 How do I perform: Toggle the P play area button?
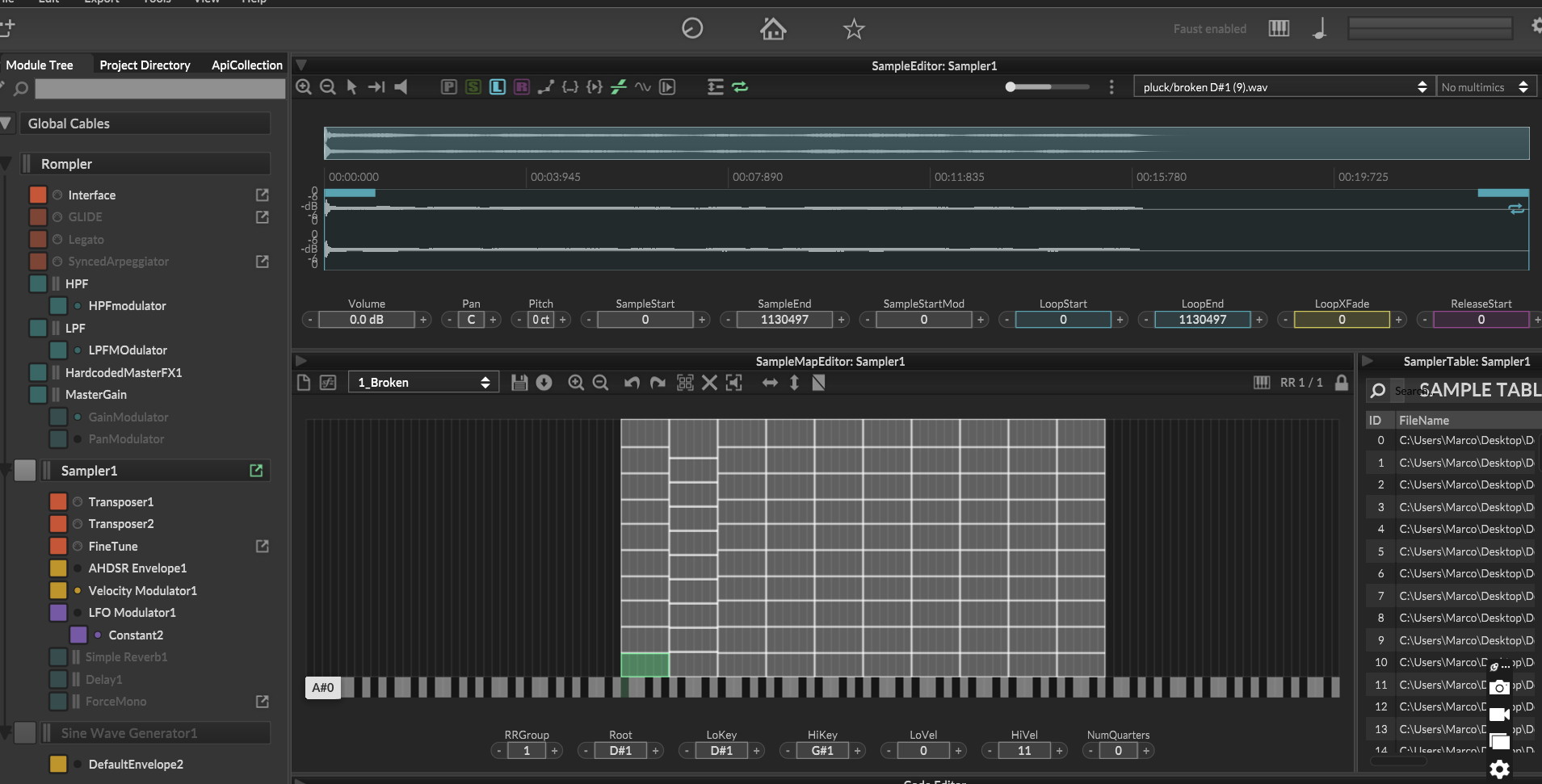tap(449, 86)
